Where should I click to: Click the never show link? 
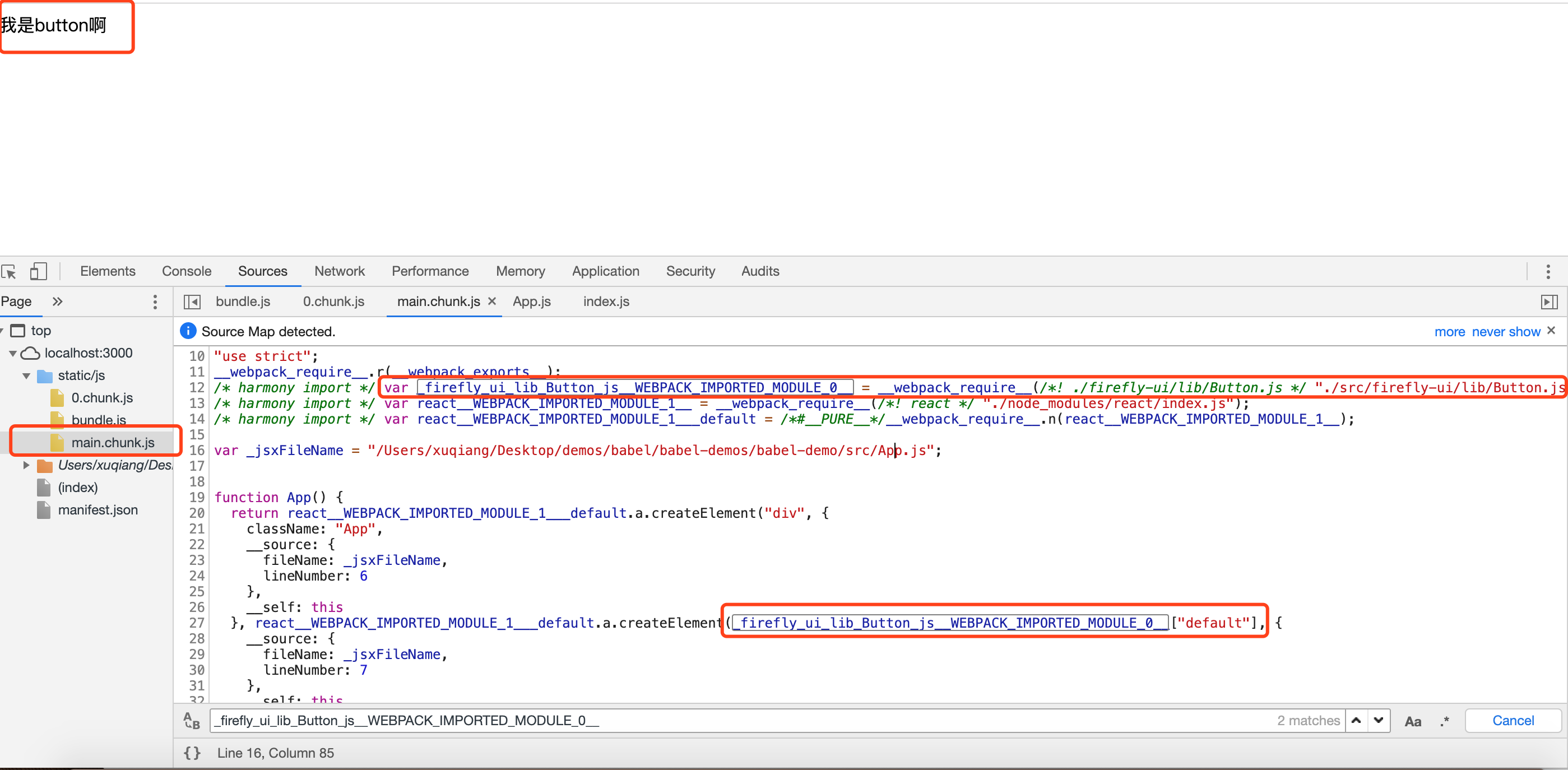1505,332
